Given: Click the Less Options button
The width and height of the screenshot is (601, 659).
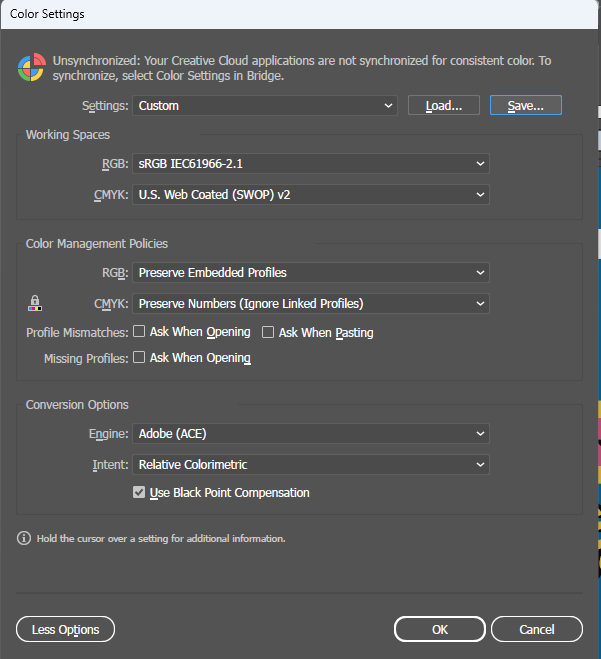Looking at the screenshot, I should pos(66,629).
